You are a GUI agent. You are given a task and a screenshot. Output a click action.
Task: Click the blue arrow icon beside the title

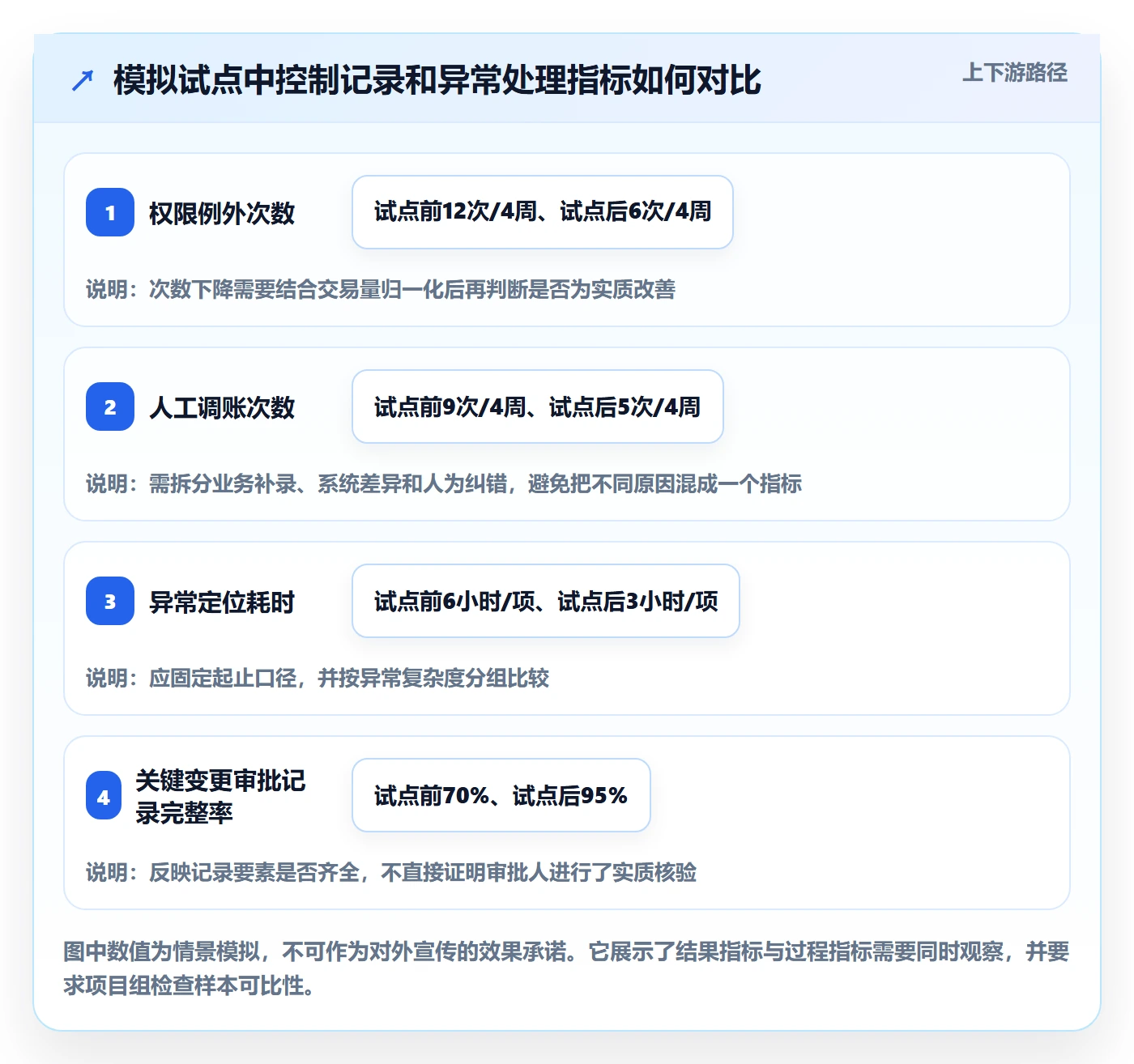click(83, 80)
